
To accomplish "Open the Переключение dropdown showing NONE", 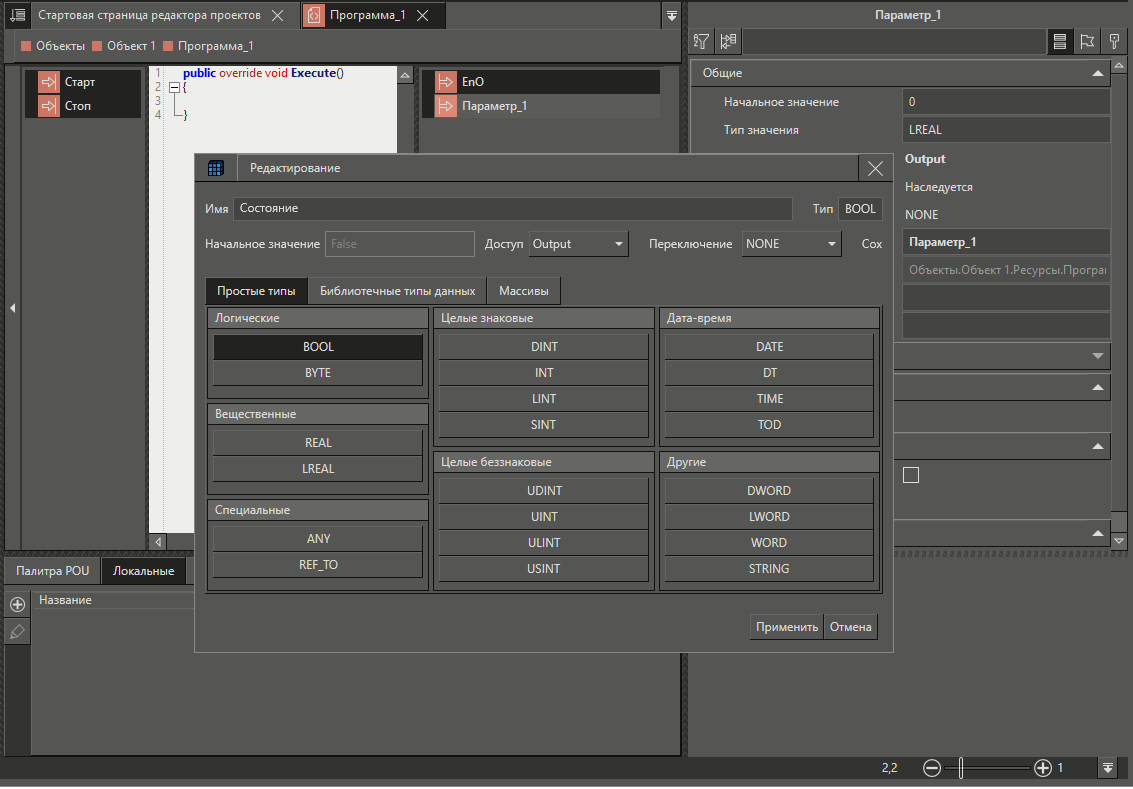I will coord(791,244).
